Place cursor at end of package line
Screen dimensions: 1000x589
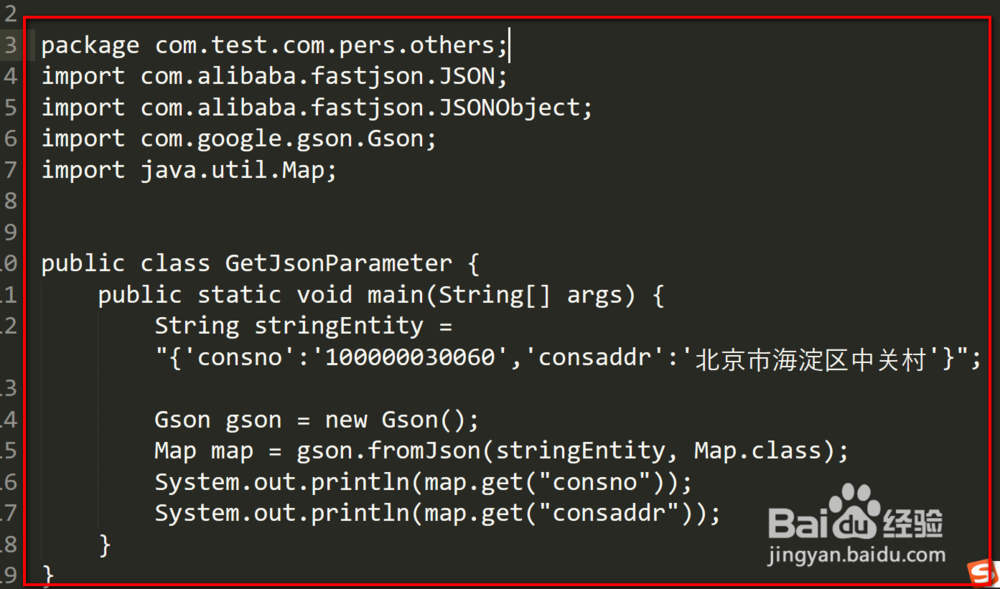click(x=510, y=45)
